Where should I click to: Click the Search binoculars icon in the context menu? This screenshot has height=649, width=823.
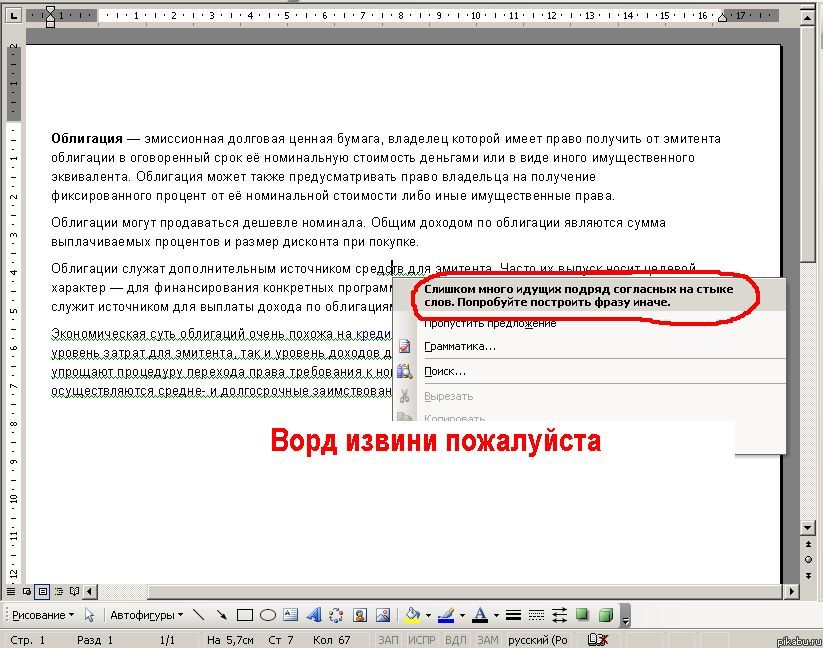point(404,371)
